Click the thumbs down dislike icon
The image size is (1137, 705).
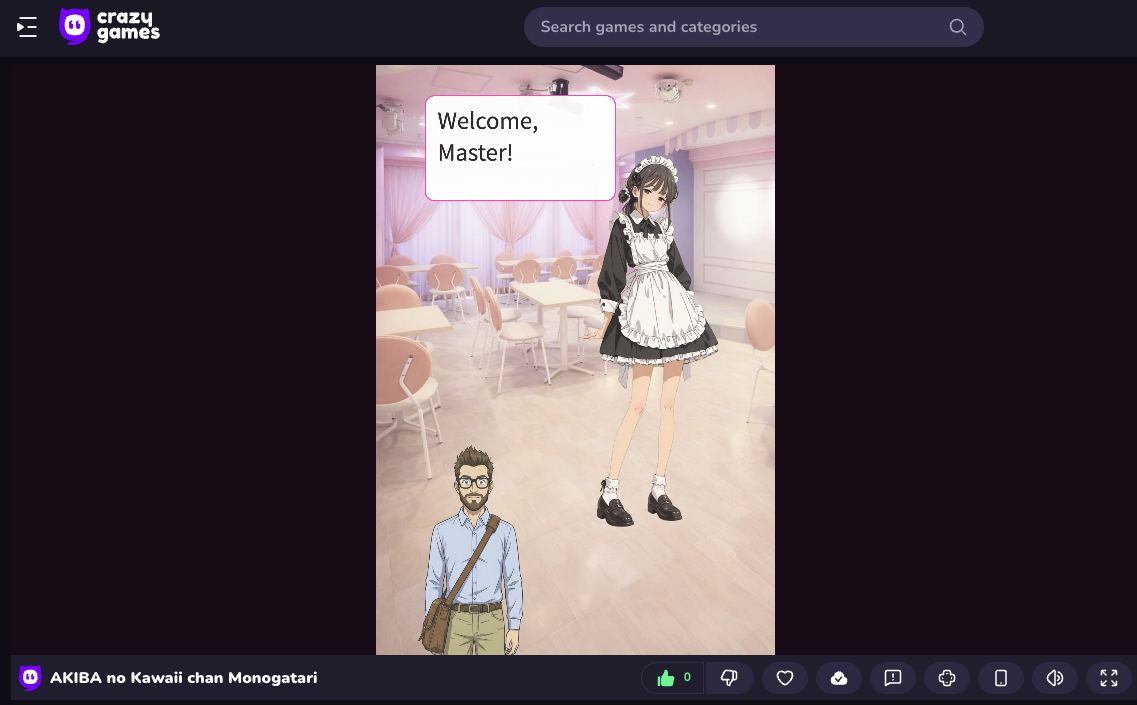click(729, 677)
